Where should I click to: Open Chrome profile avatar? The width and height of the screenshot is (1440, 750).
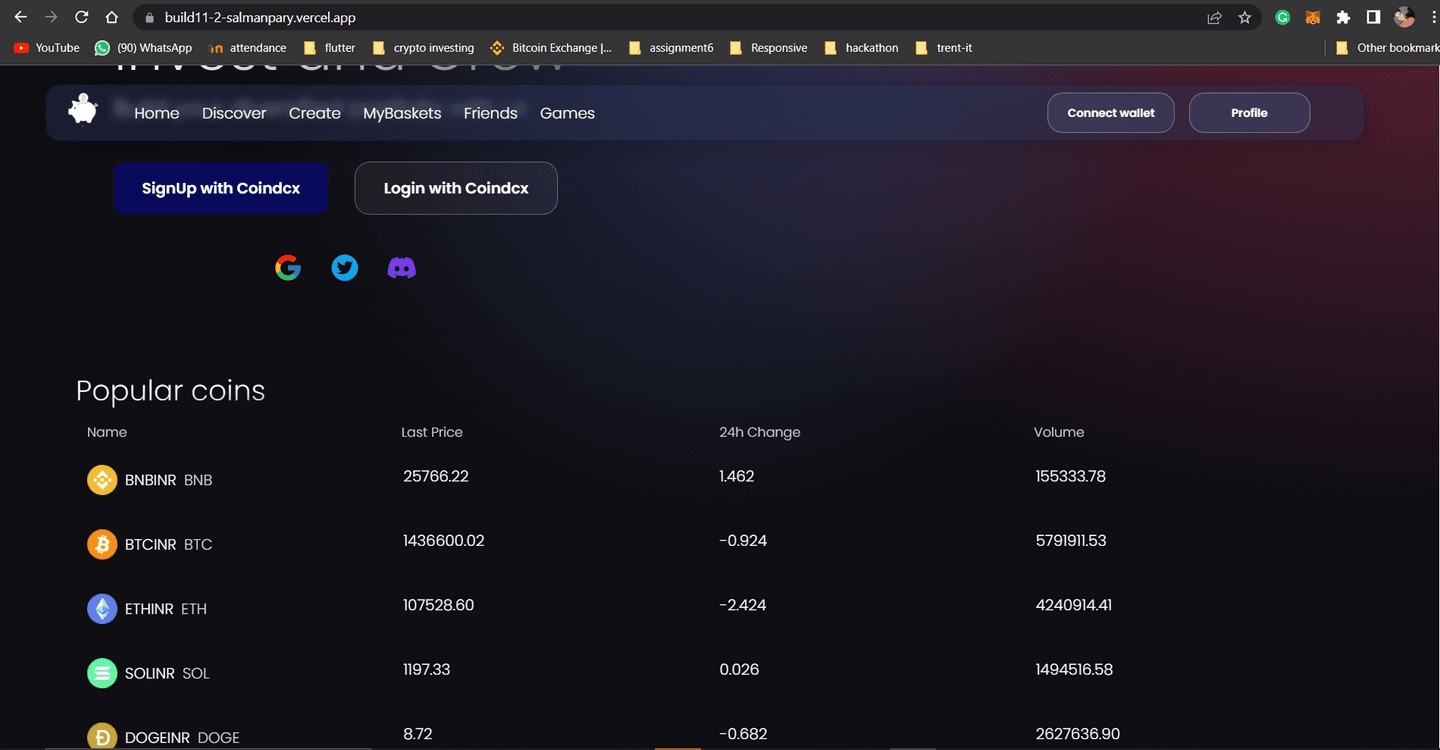coord(1405,17)
